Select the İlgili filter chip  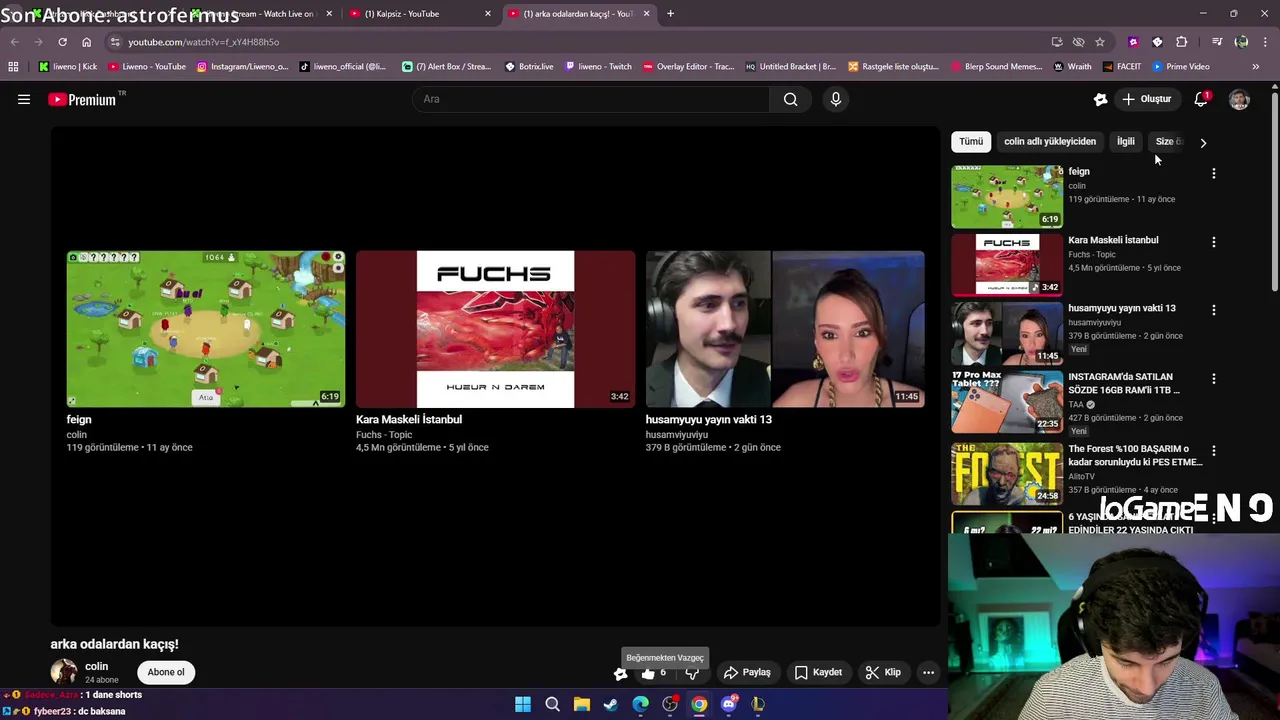point(1126,142)
